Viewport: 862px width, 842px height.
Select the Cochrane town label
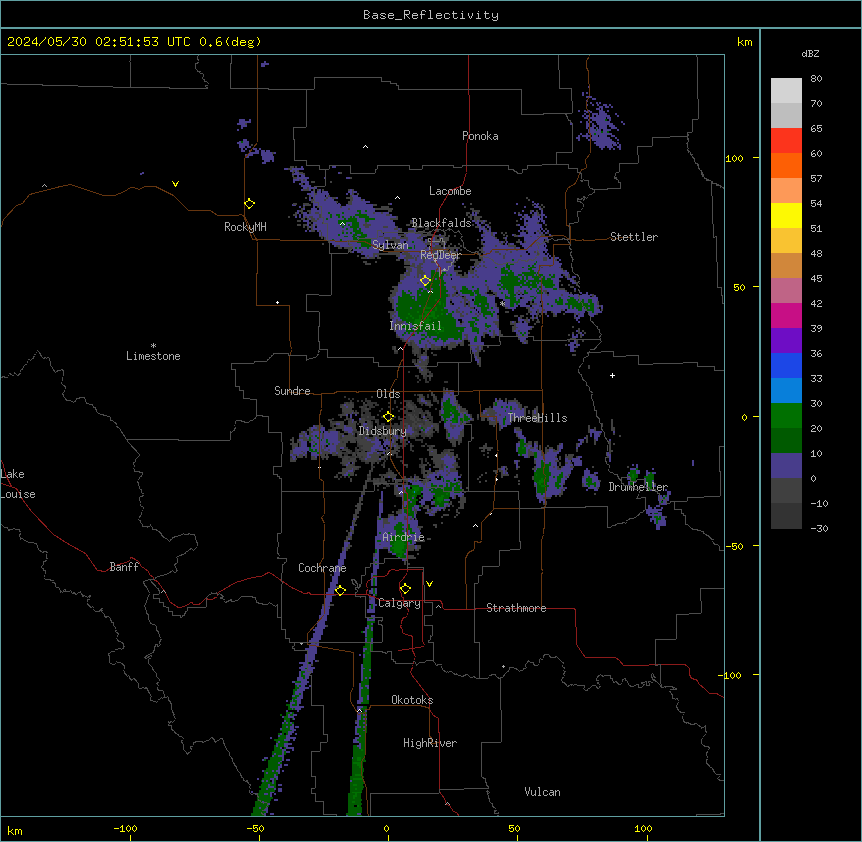point(322,568)
